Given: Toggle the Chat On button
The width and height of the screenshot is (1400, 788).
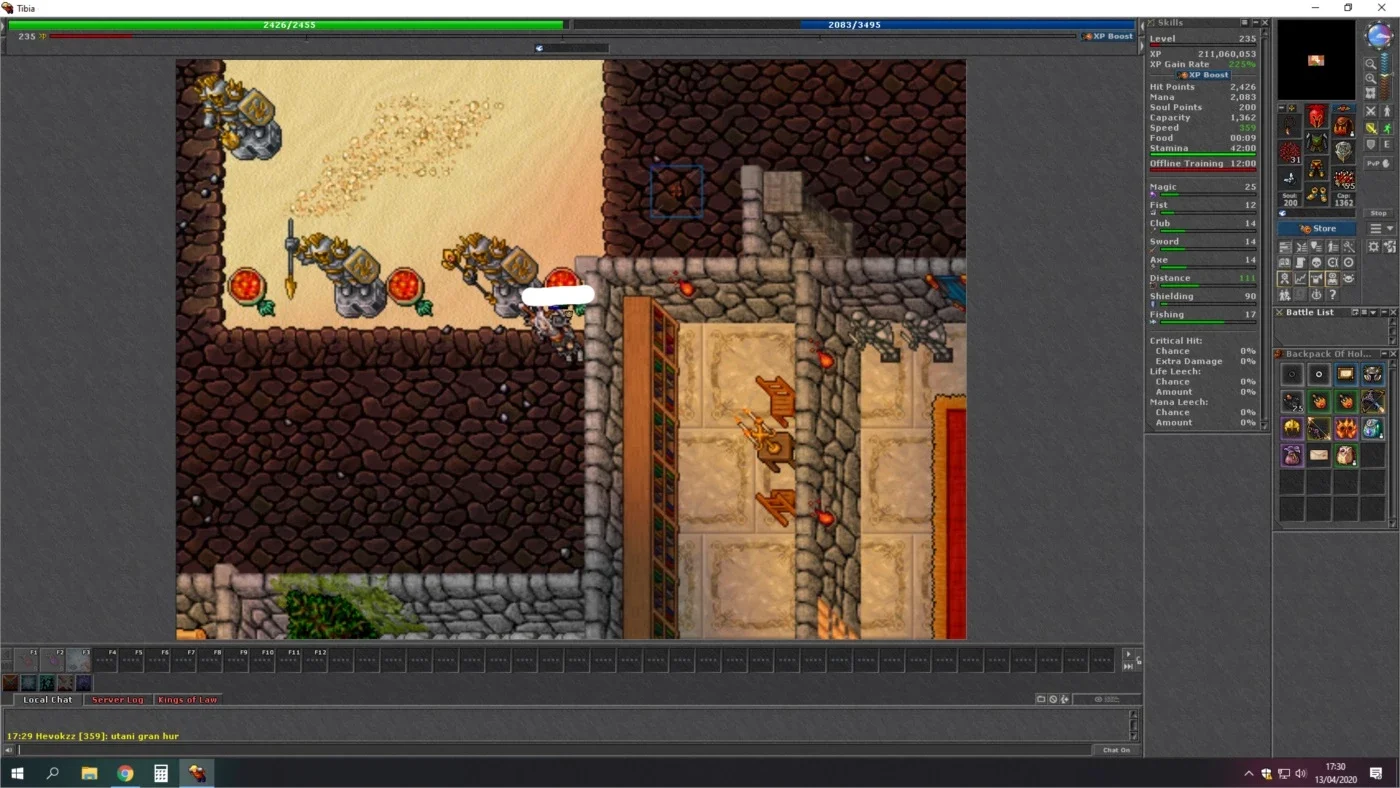Looking at the screenshot, I should click(1116, 749).
